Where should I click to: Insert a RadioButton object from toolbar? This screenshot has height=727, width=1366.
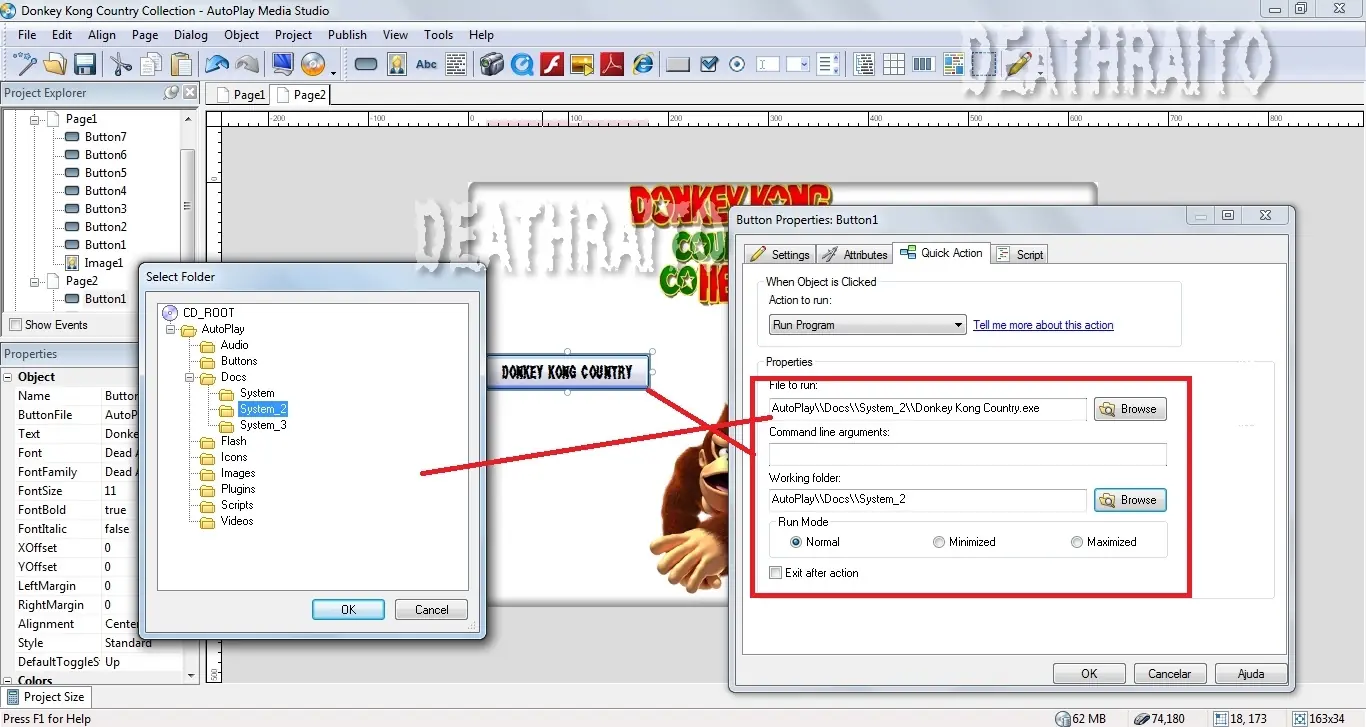click(738, 65)
